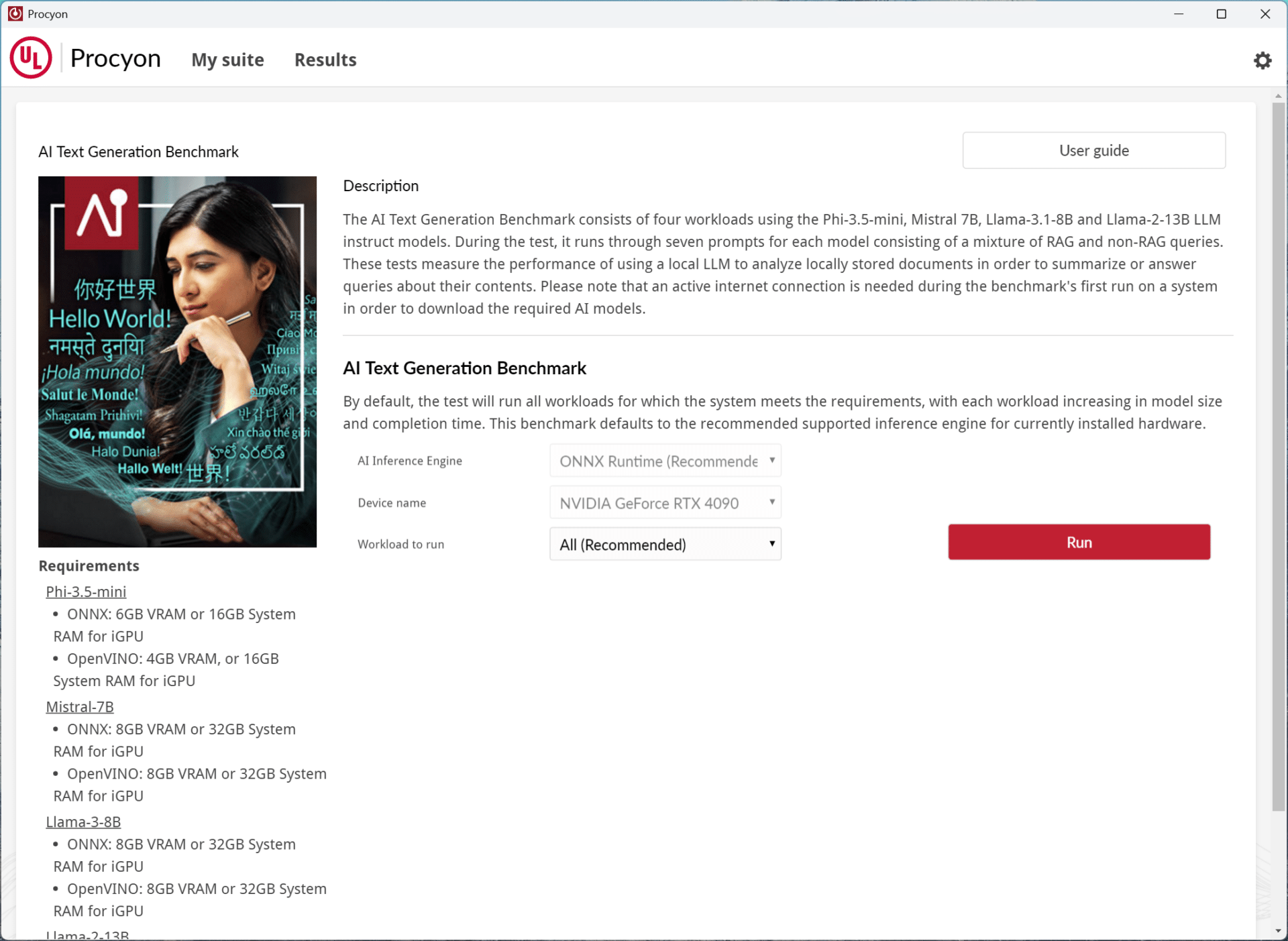Open the Device name dropdown

[x=665, y=502]
